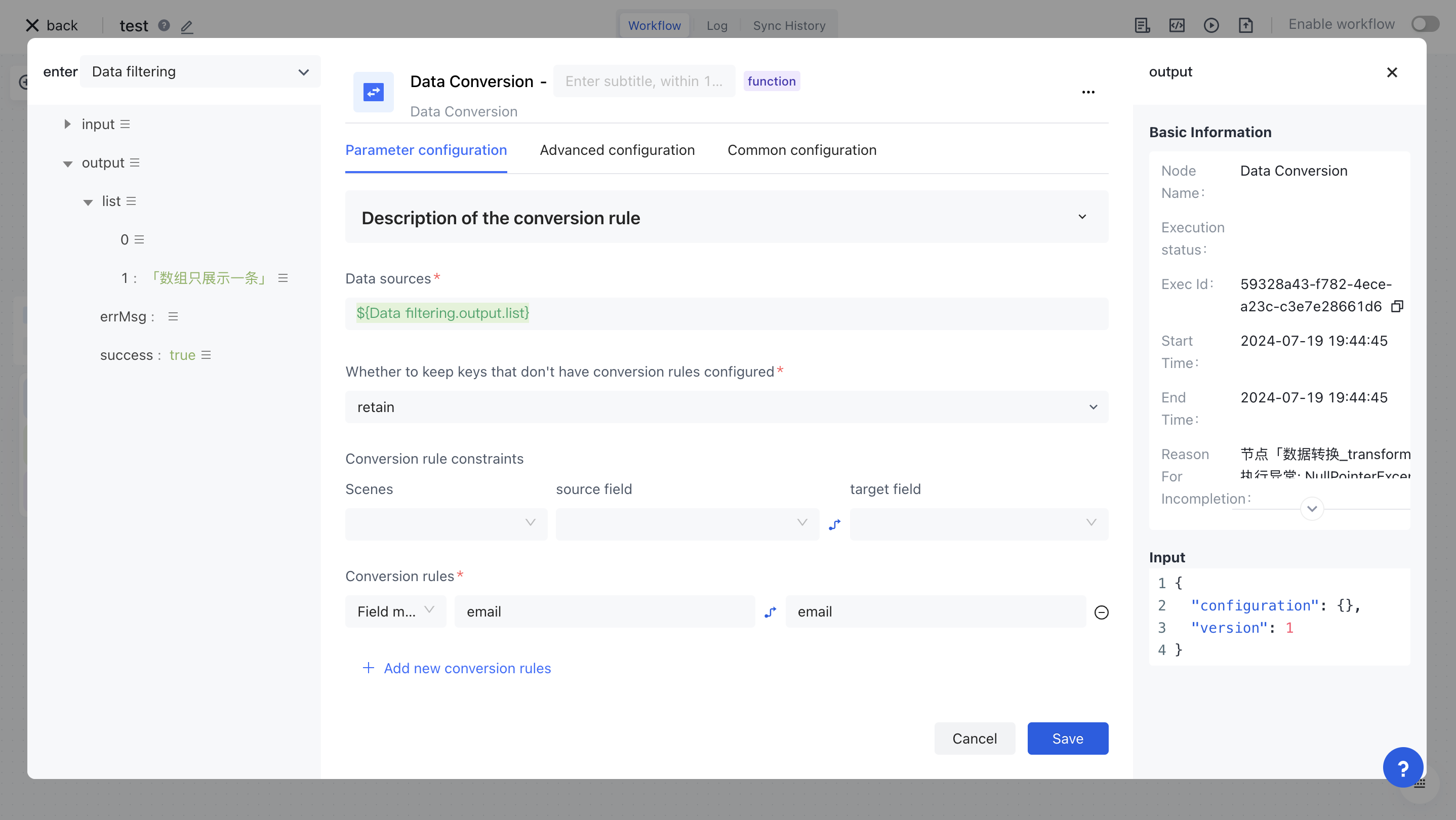Expand the input tree node

(x=67, y=125)
